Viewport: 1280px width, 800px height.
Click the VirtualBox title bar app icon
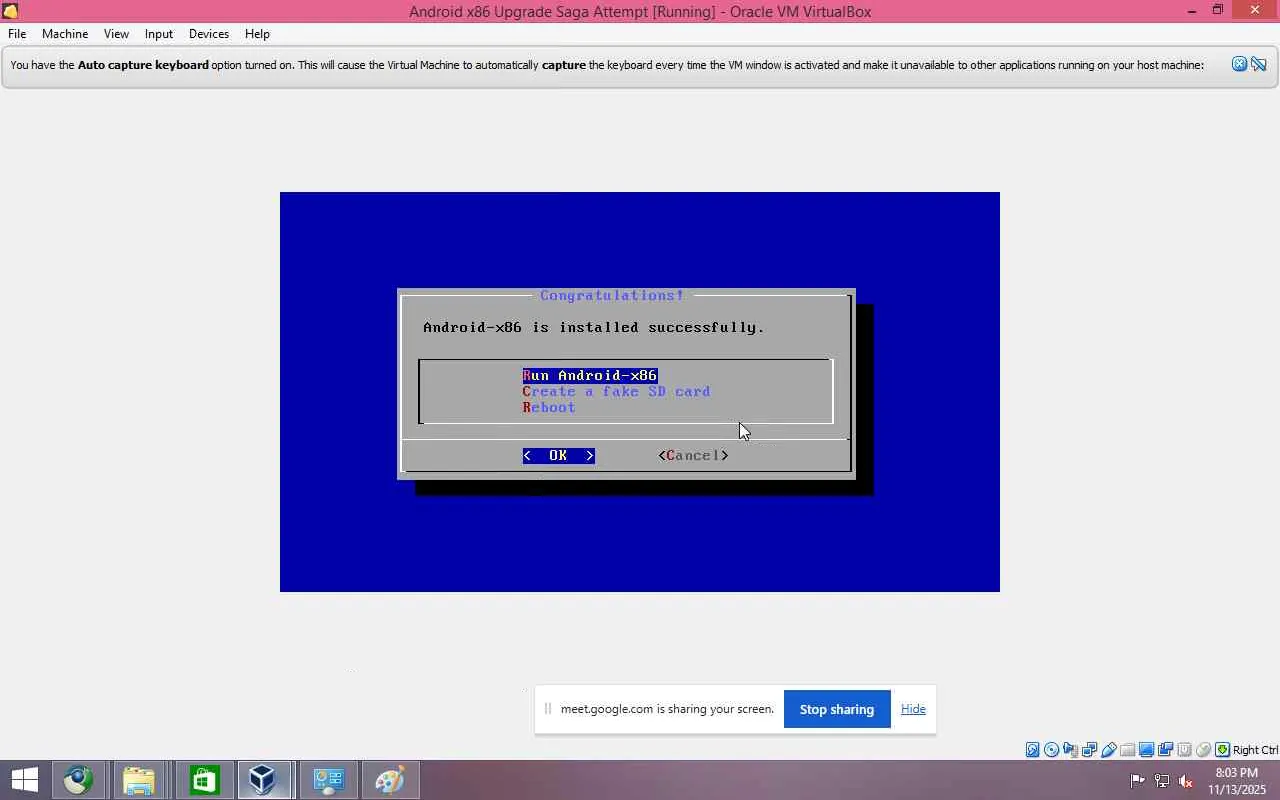click(10, 11)
